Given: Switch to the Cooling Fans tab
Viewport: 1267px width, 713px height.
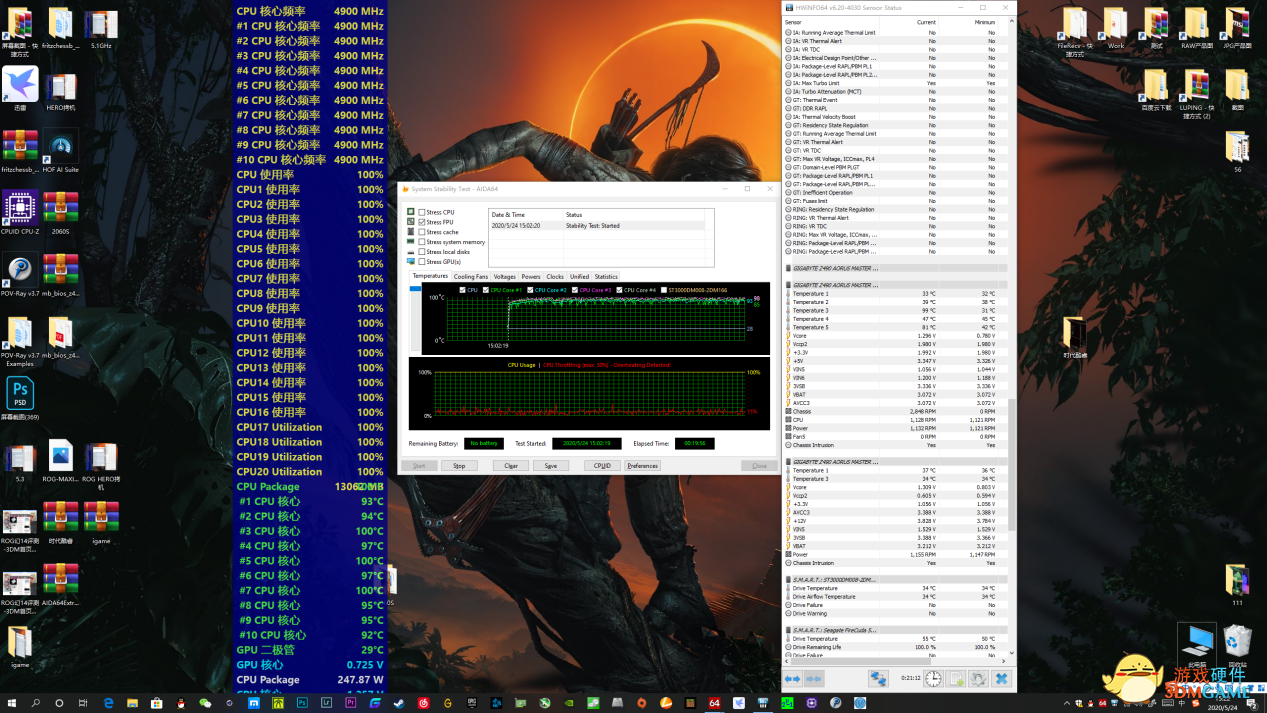Looking at the screenshot, I should (471, 276).
